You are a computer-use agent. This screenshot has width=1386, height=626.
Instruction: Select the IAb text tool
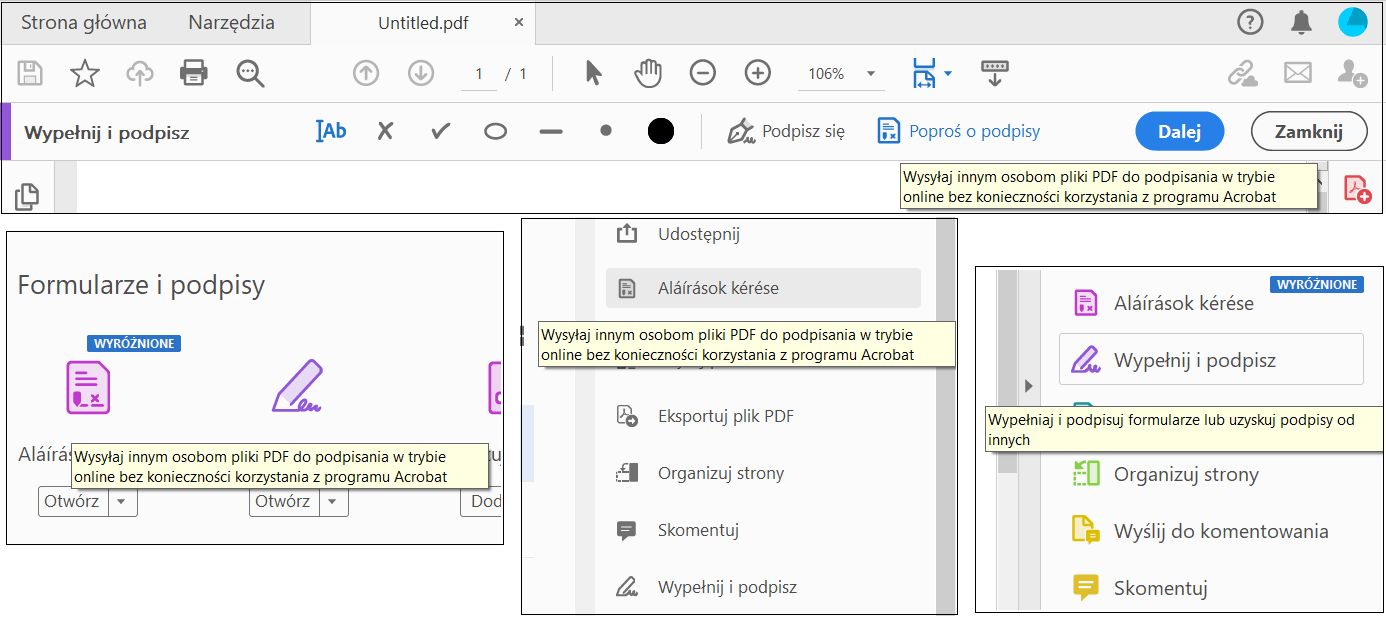point(330,130)
